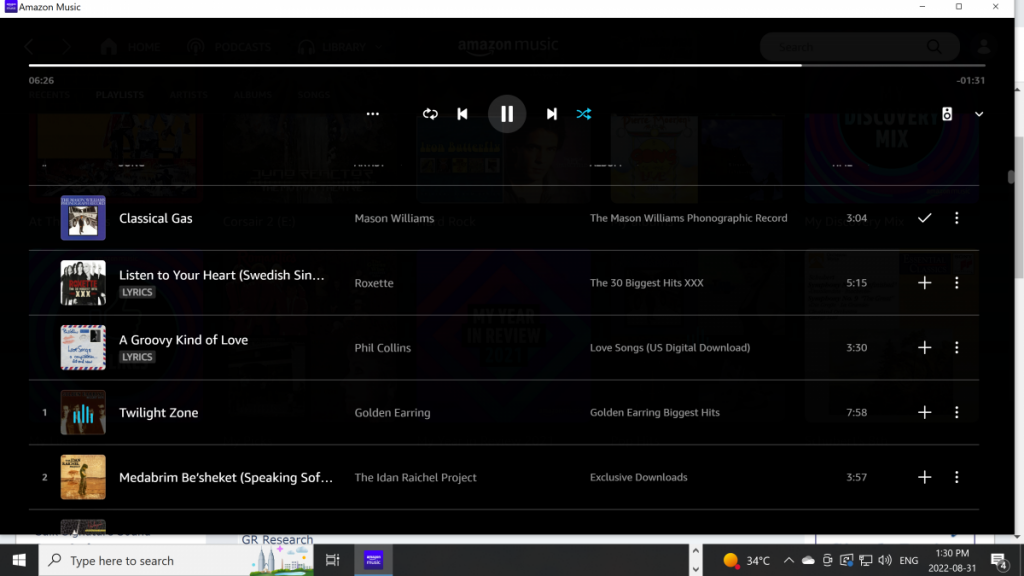1024x576 pixels.
Task: Open options menu for A Groovy Kind of Love
Action: click(x=957, y=347)
